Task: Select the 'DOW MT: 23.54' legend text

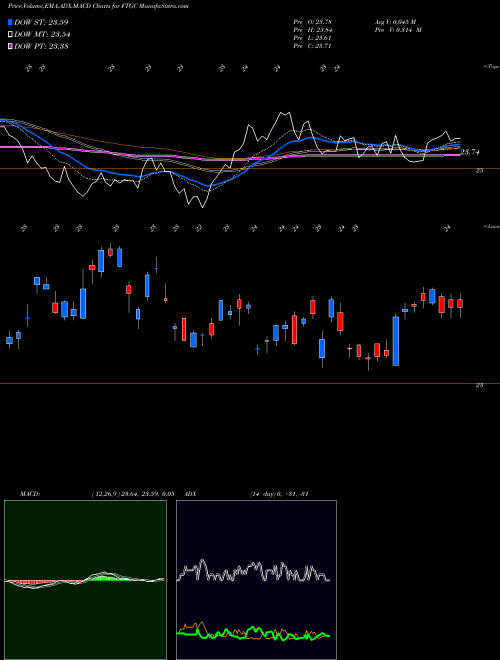Action: pos(42,35)
